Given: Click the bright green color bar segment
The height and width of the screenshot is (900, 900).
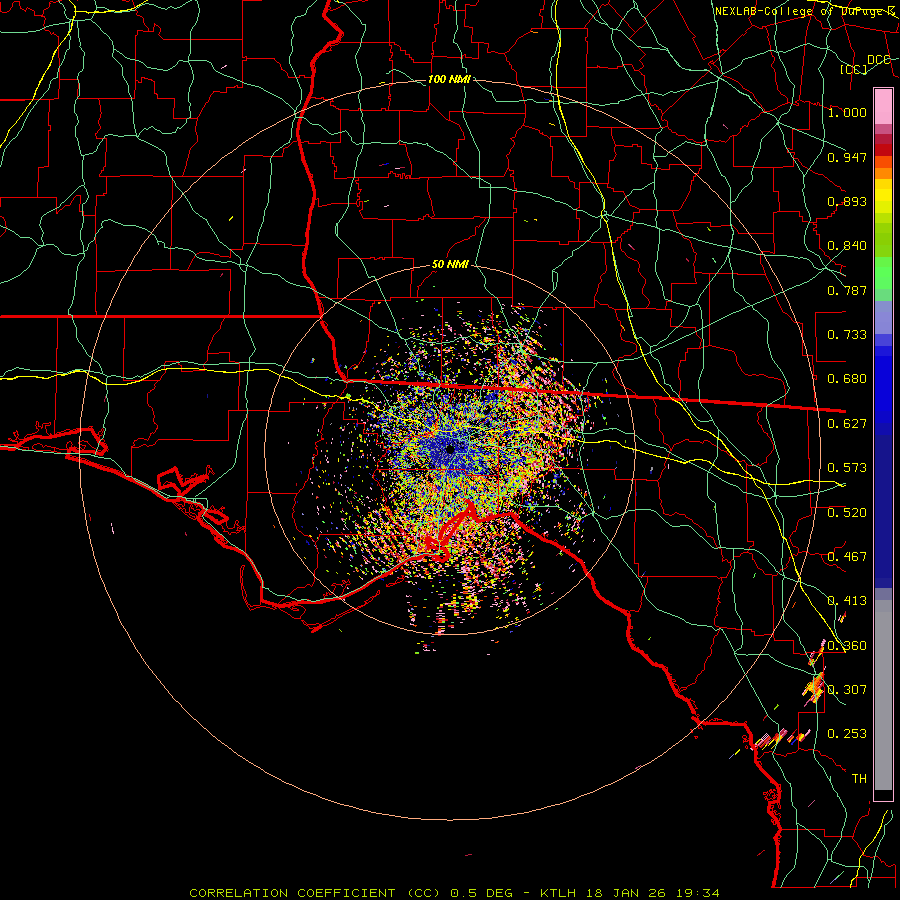Looking at the screenshot, I should (x=883, y=273).
